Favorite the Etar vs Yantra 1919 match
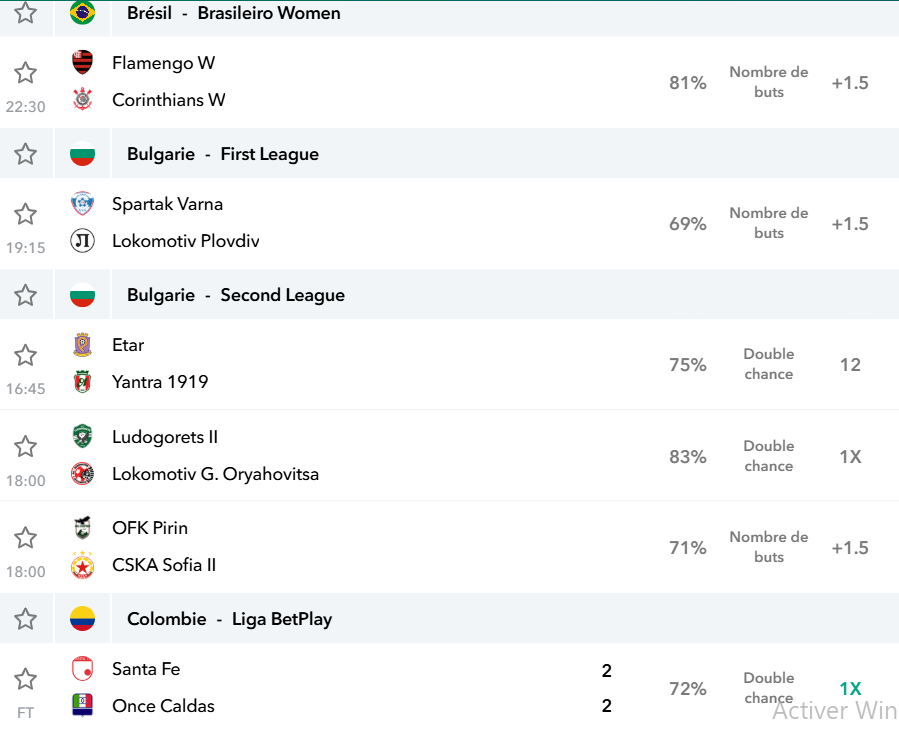 (x=25, y=355)
